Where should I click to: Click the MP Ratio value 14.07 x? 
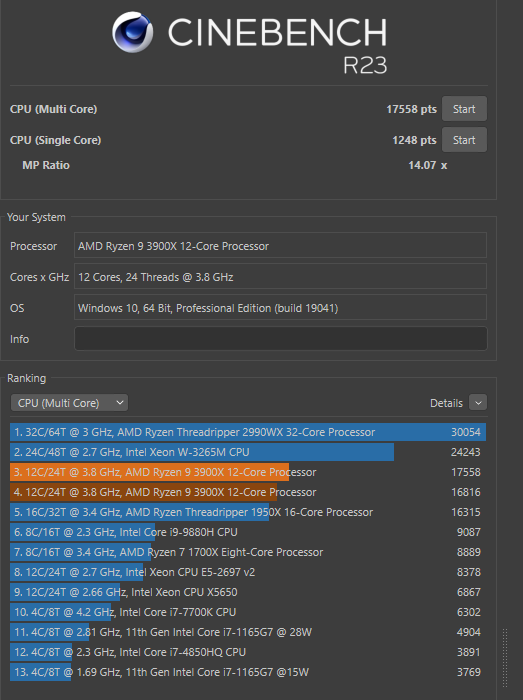(428, 165)
